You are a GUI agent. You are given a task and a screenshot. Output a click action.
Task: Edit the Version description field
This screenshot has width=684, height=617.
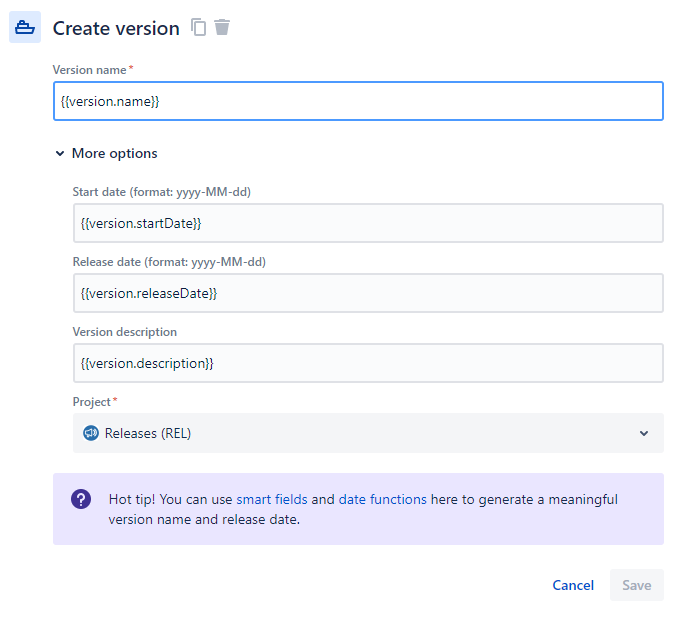point(368,363)
